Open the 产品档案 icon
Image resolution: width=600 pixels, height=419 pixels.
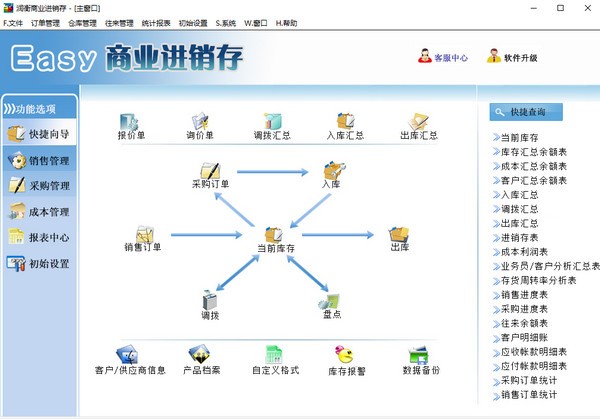tap(202, 360)
